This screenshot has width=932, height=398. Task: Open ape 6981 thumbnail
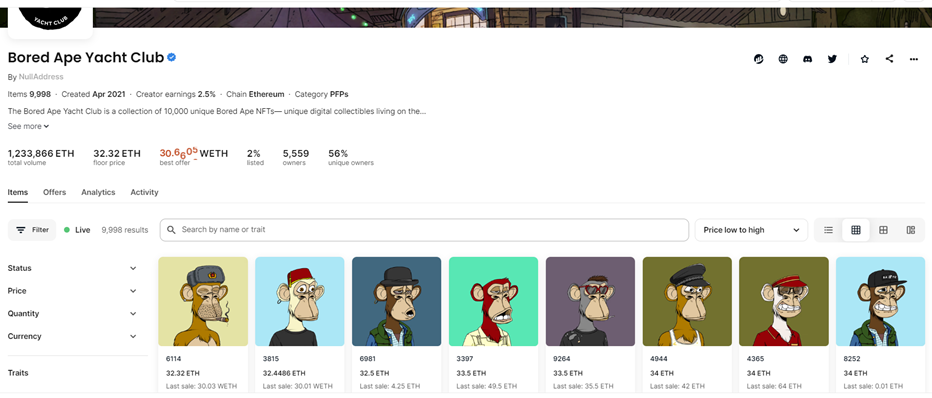tap(396, 301)
